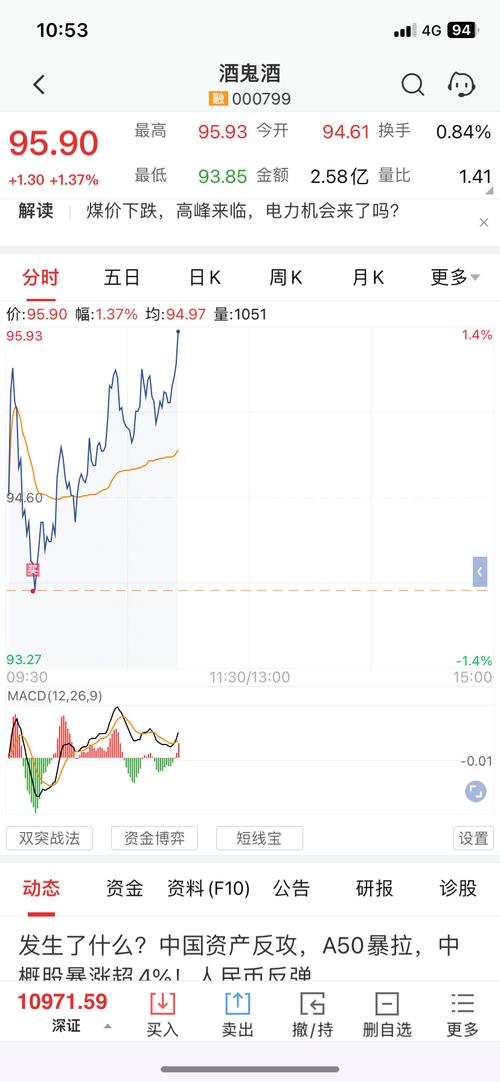Switch to the 日K chart tab
The image size is (500, 1082).
[x=205, y=277]
